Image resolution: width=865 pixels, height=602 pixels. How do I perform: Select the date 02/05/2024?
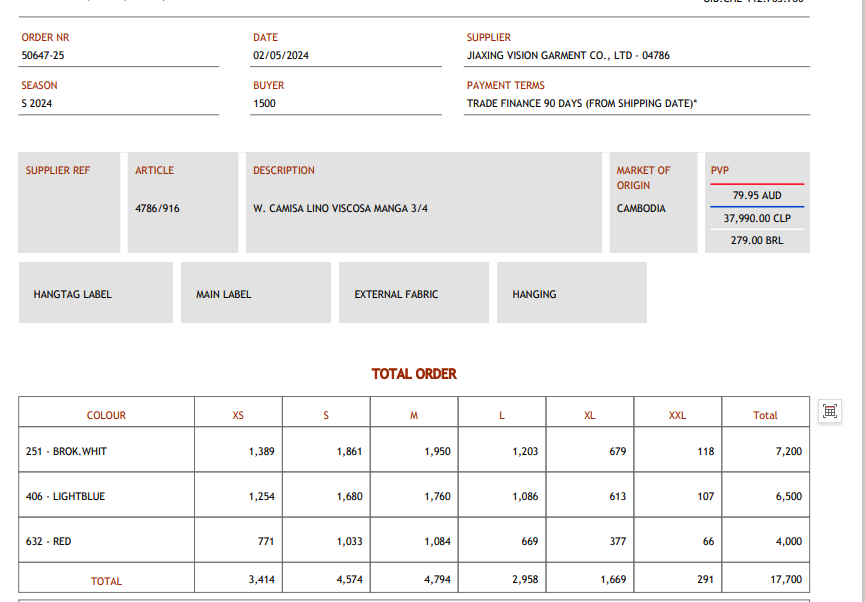tap(281, 56)
